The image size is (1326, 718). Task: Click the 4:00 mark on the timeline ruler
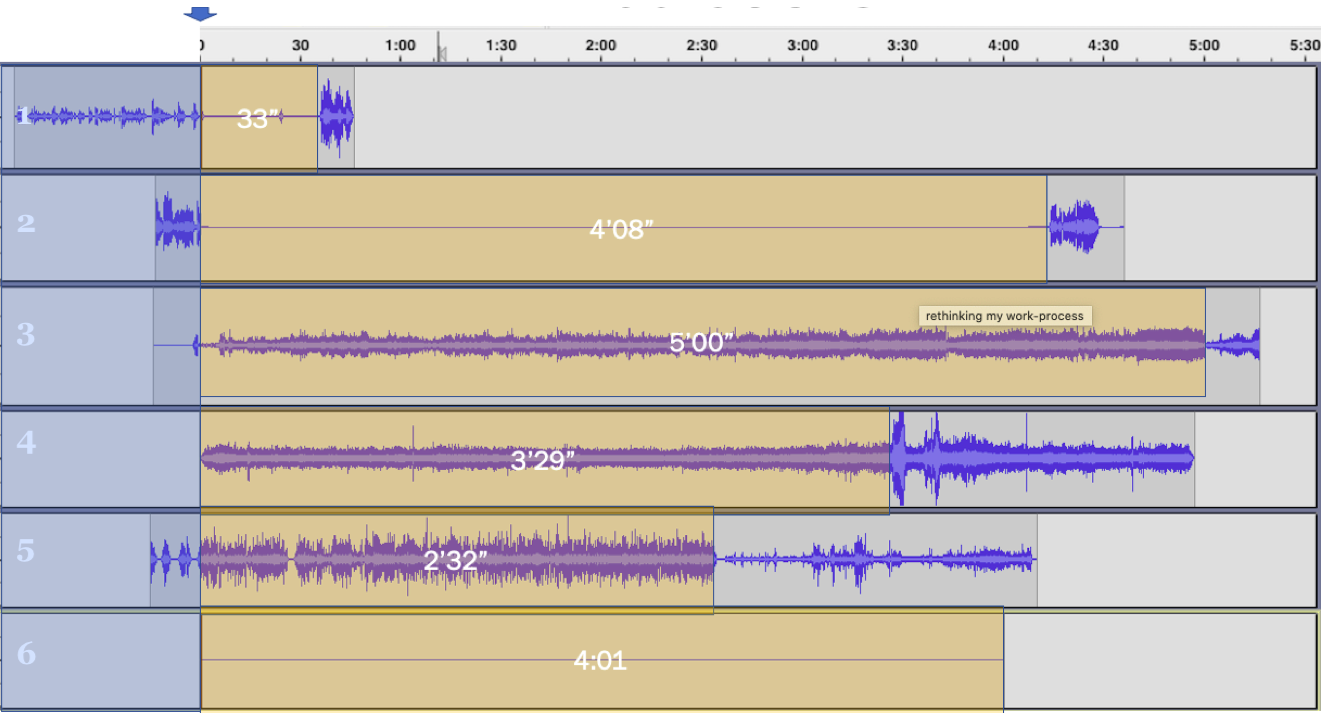click(1003, 45)
